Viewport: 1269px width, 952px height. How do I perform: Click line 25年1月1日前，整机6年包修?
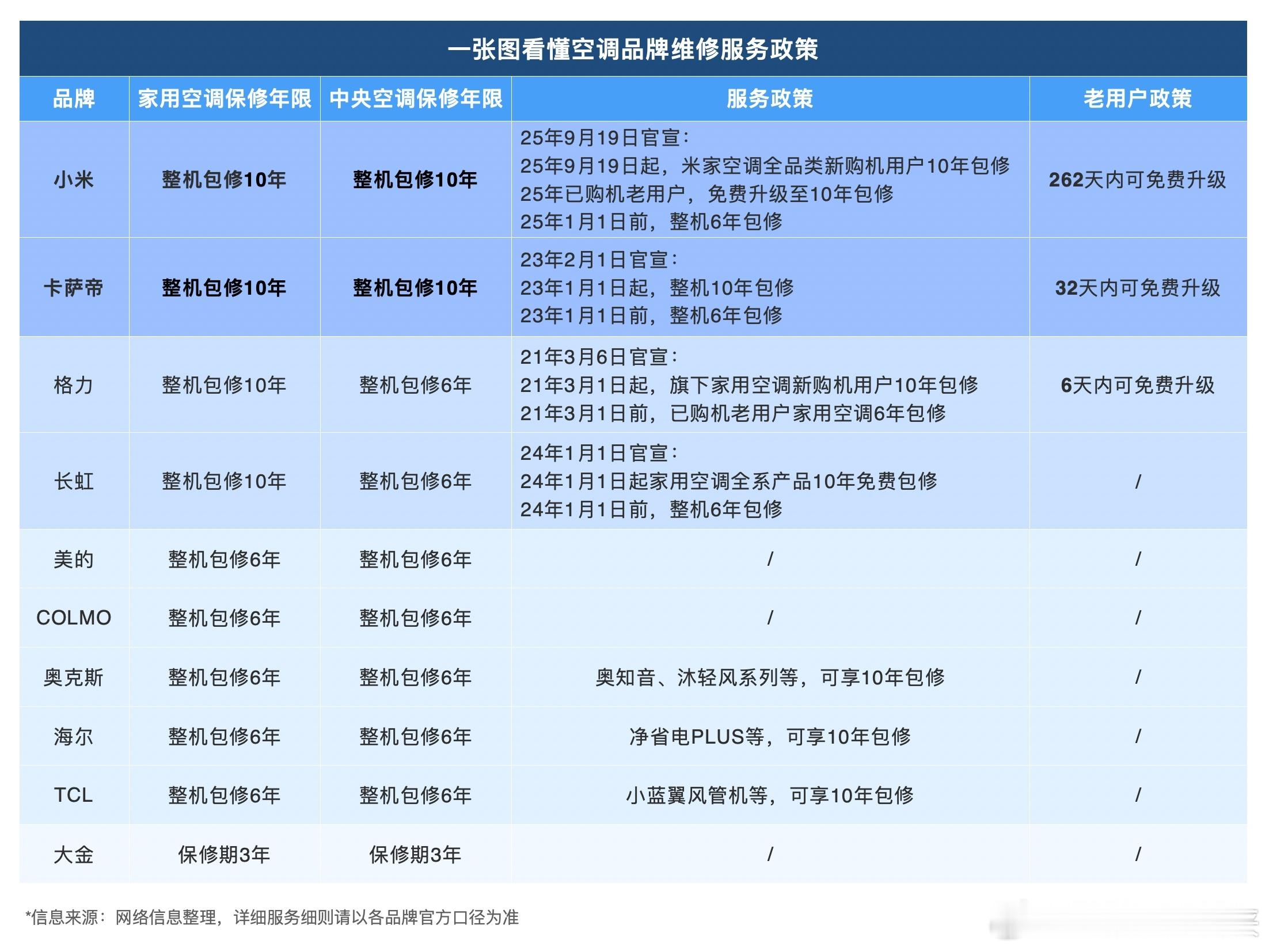coord(651,222)
